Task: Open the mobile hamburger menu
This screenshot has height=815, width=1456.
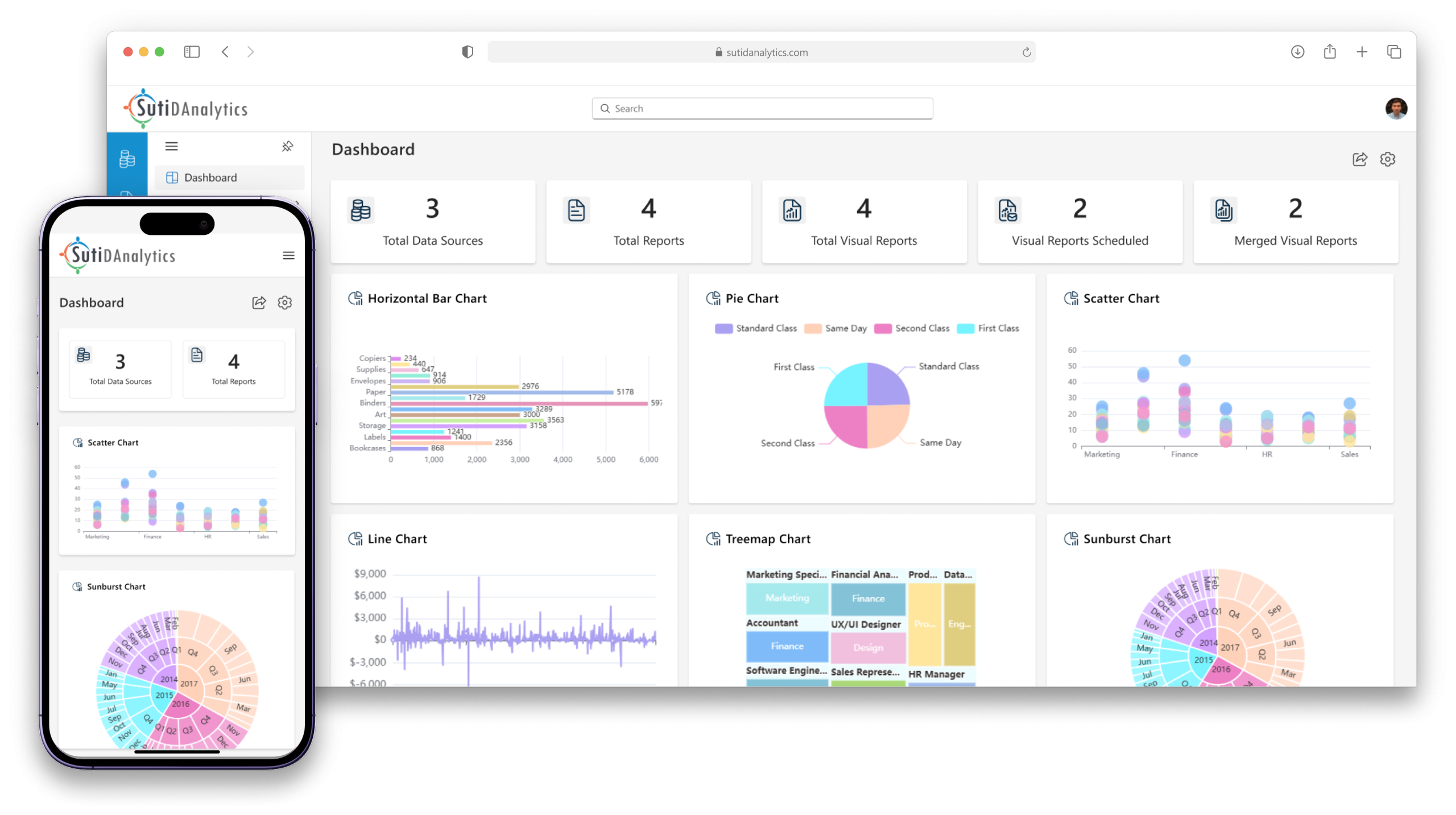Action: 288,255
